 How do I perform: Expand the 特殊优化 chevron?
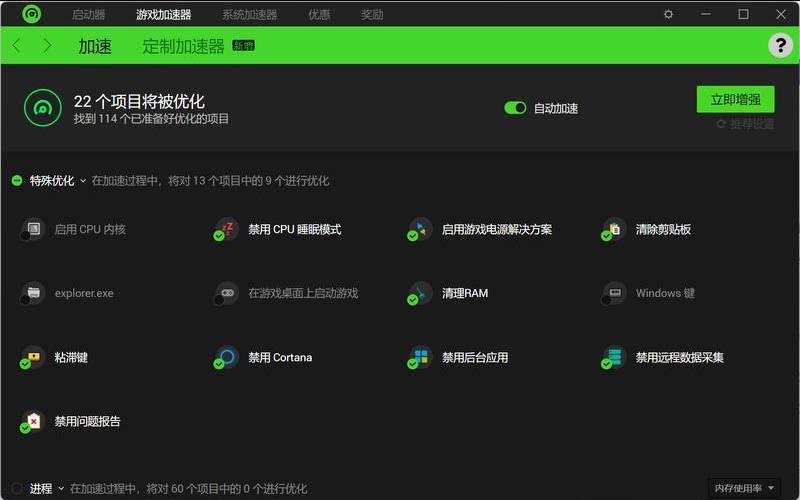click(83, 181)
